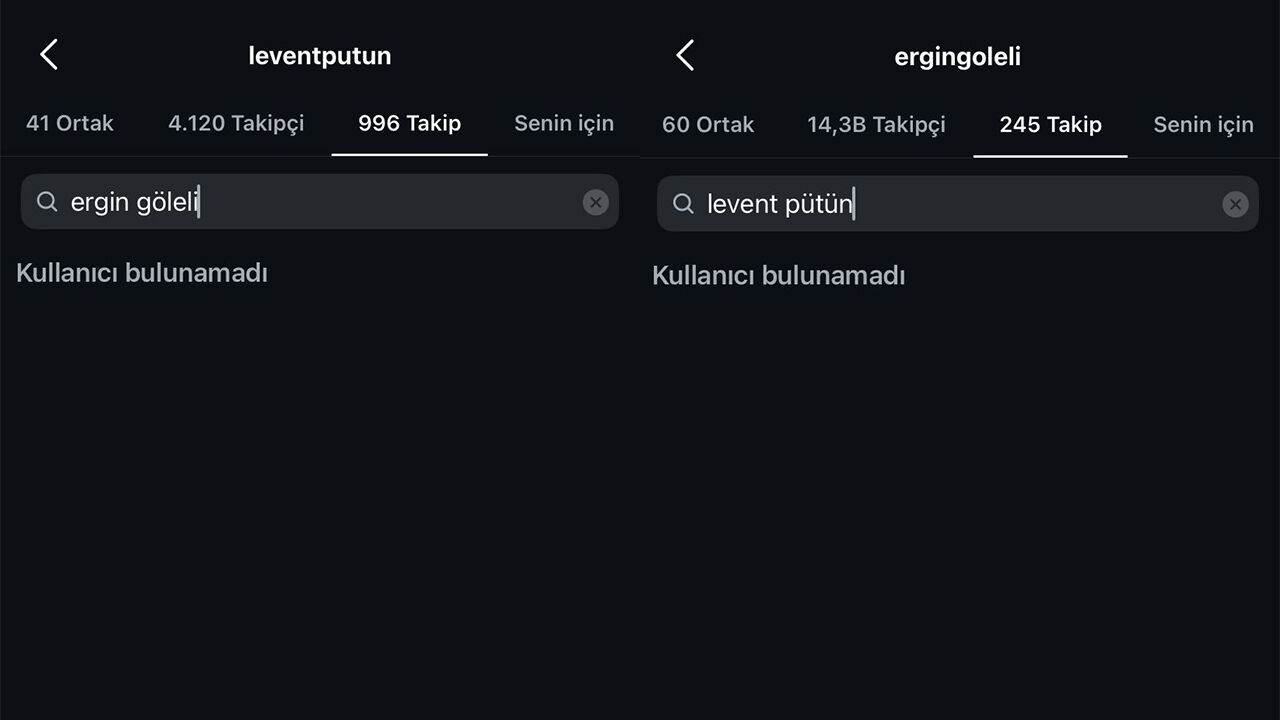Viewport: 1280px width, 720px height.
Task: Clear the 'ergin göleli' search text
Action: pos(595,203)
